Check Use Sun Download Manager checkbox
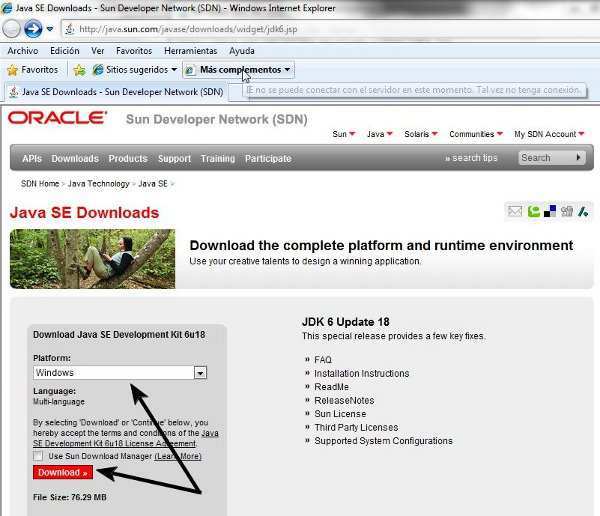 coord(38,456)
